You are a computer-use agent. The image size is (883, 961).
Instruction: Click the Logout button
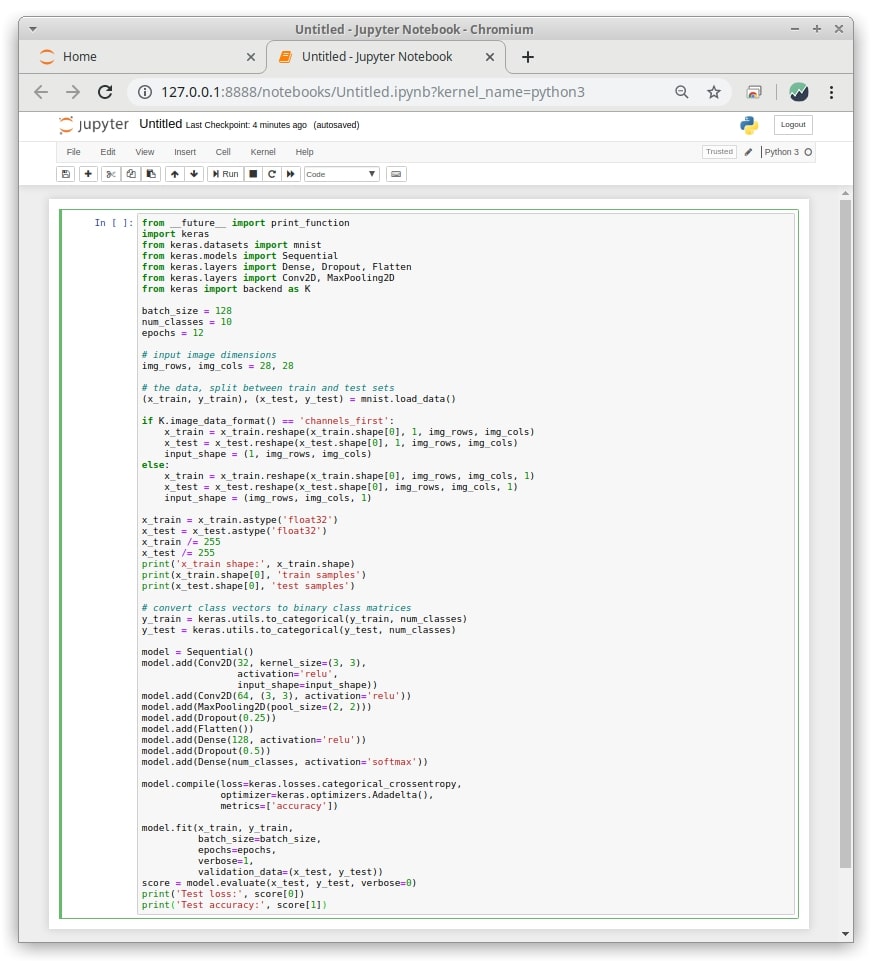pos(793,124)
